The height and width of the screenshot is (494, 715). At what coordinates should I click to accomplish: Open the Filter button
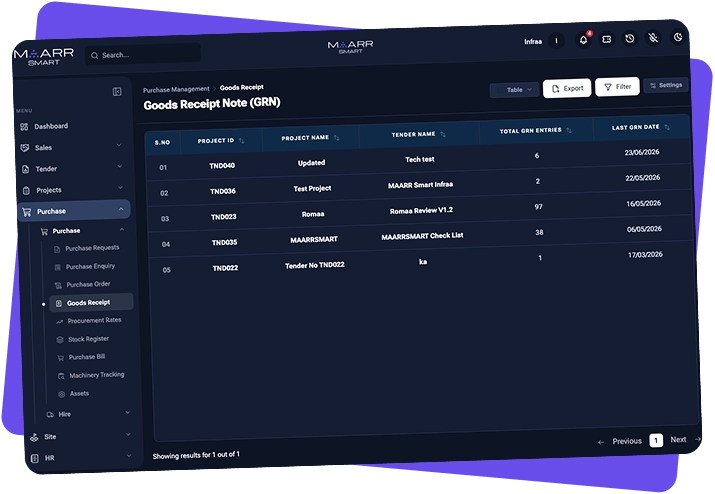[x=617, y=87]
